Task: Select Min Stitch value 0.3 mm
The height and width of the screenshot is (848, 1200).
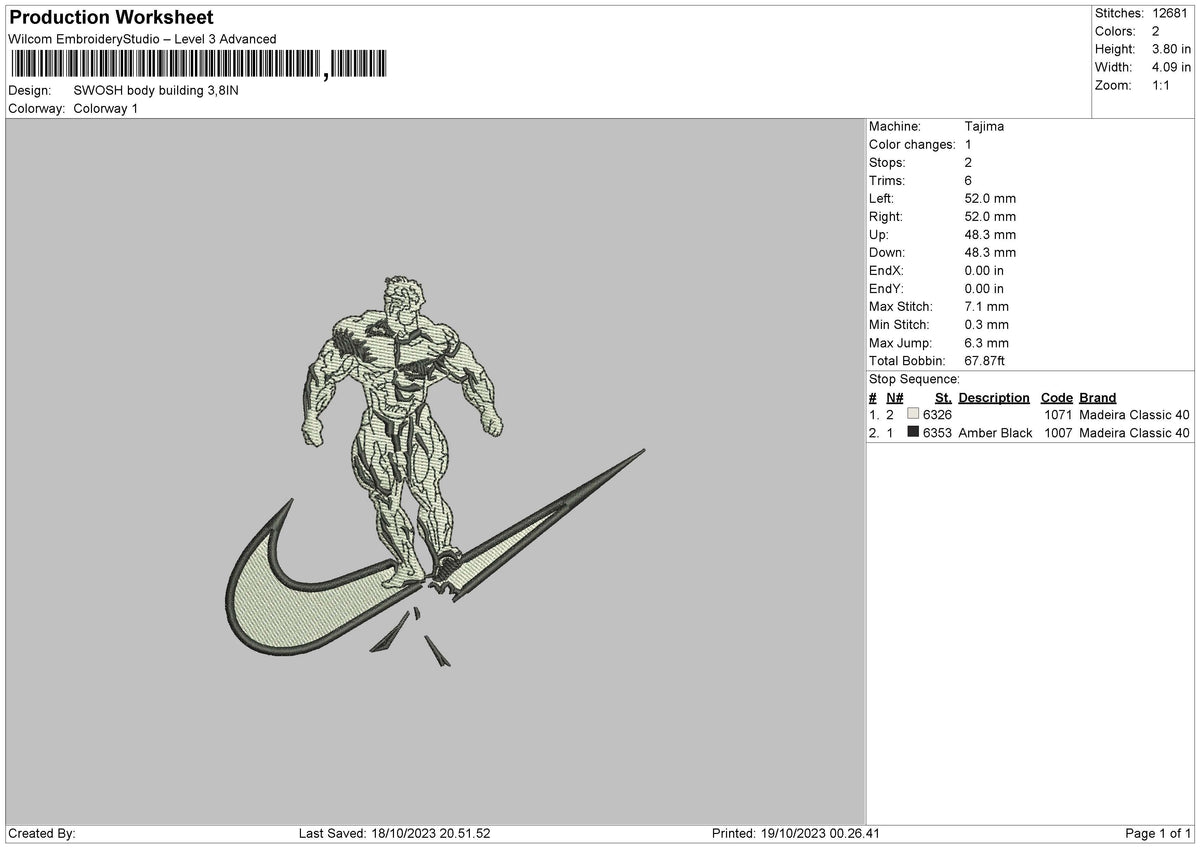Action: coord(987,325)
